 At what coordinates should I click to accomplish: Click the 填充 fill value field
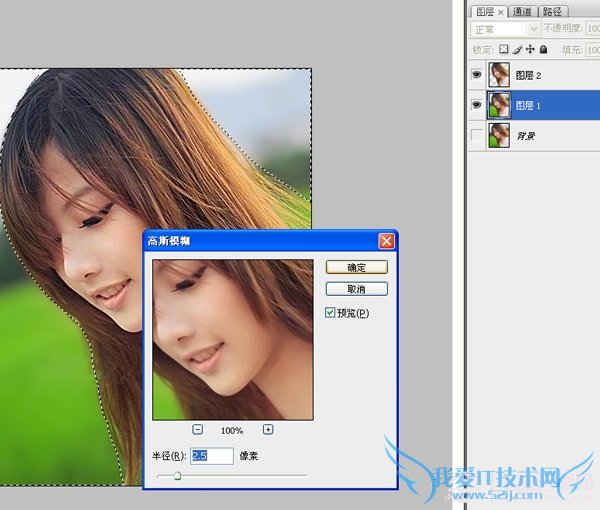tap(593, 50)
